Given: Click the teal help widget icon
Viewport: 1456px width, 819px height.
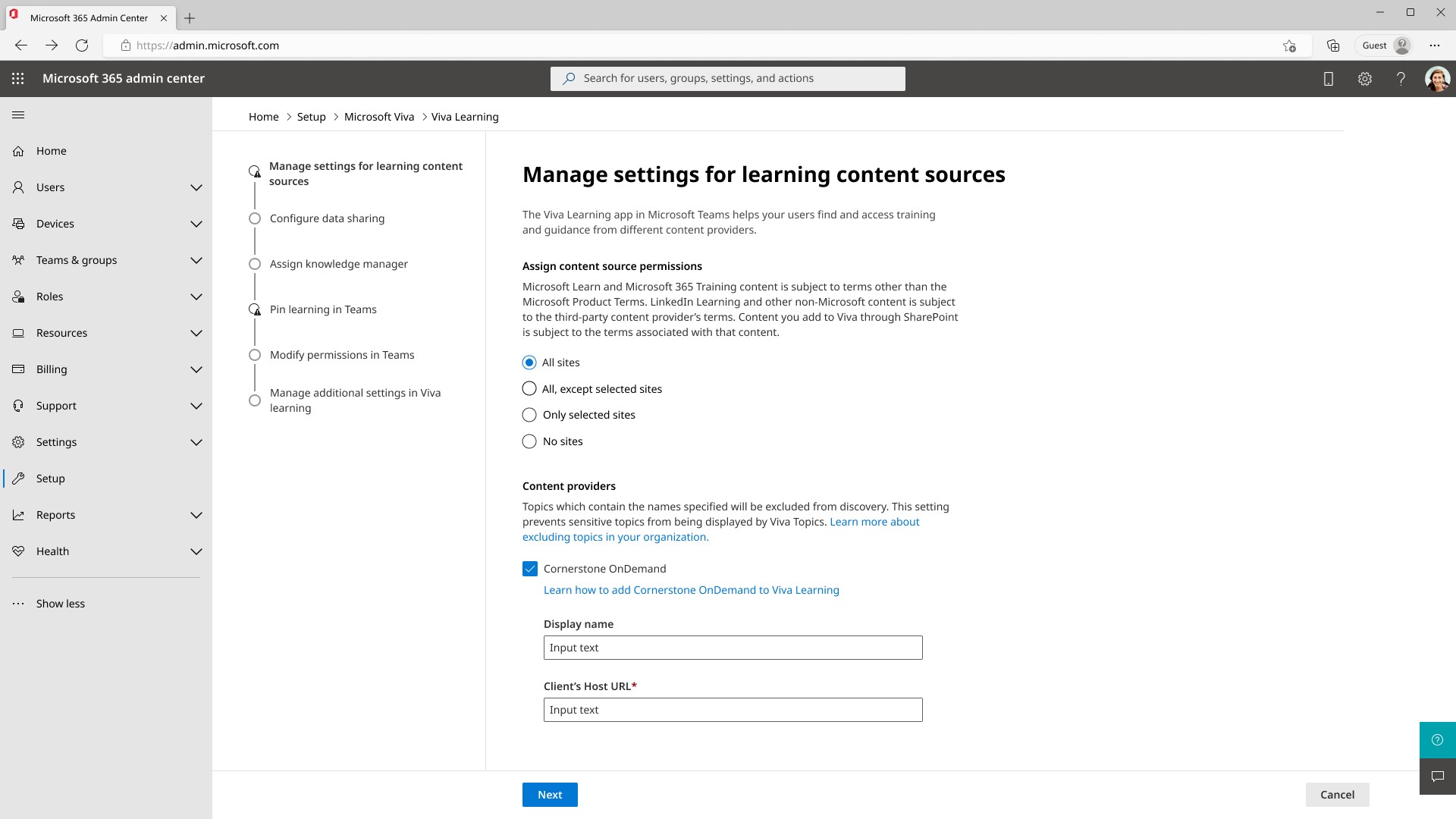Looking at the screenshot, I should coord(1437,739).
